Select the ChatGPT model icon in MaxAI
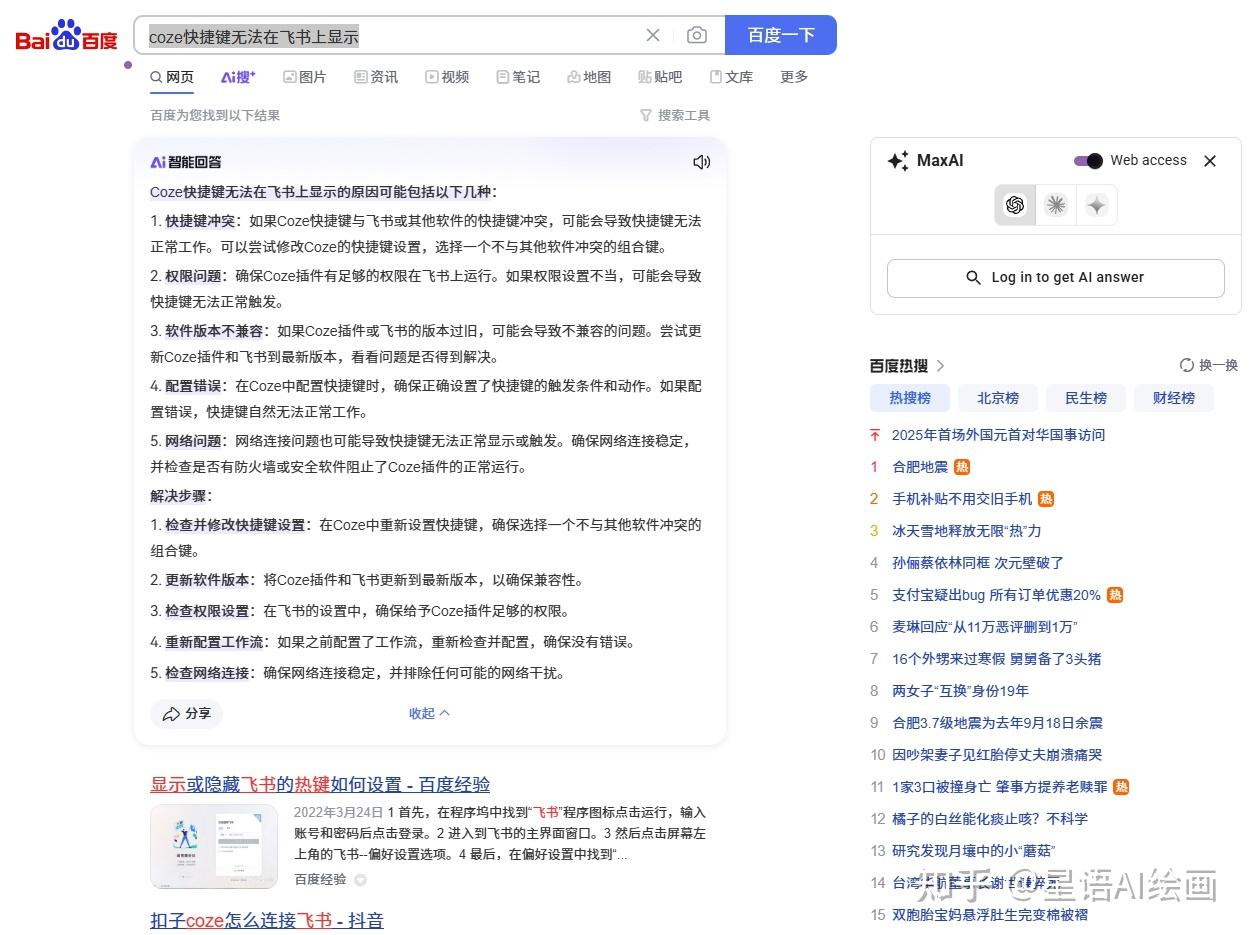The width and height of the screenshot is (1249, 935). [1015, 205]
